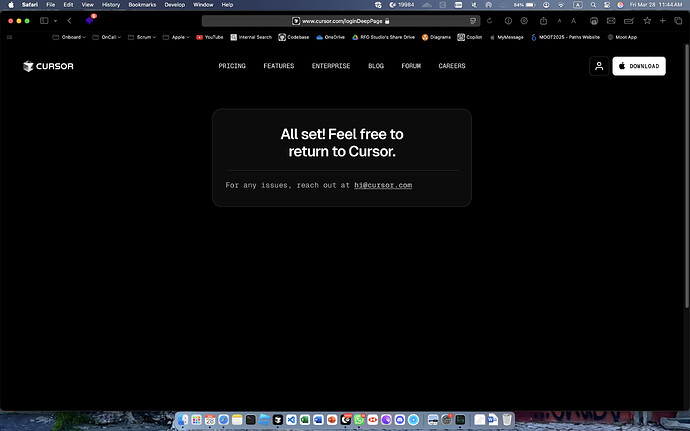The width and height of the screenshot is (690, 431).
Task: Click the Safari address bar
Action: (341, 21)
